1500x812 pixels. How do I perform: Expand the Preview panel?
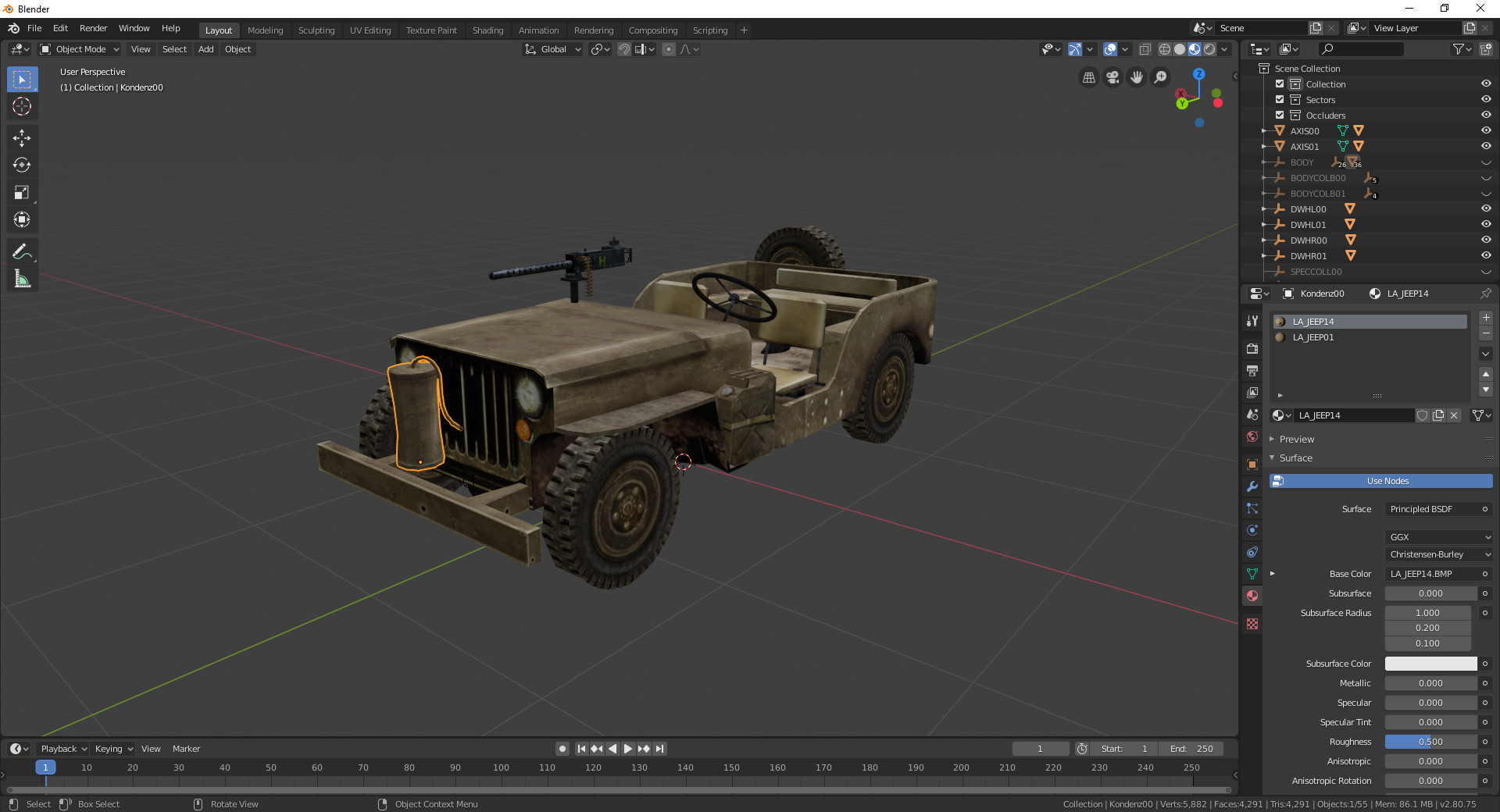(1297, 440)
